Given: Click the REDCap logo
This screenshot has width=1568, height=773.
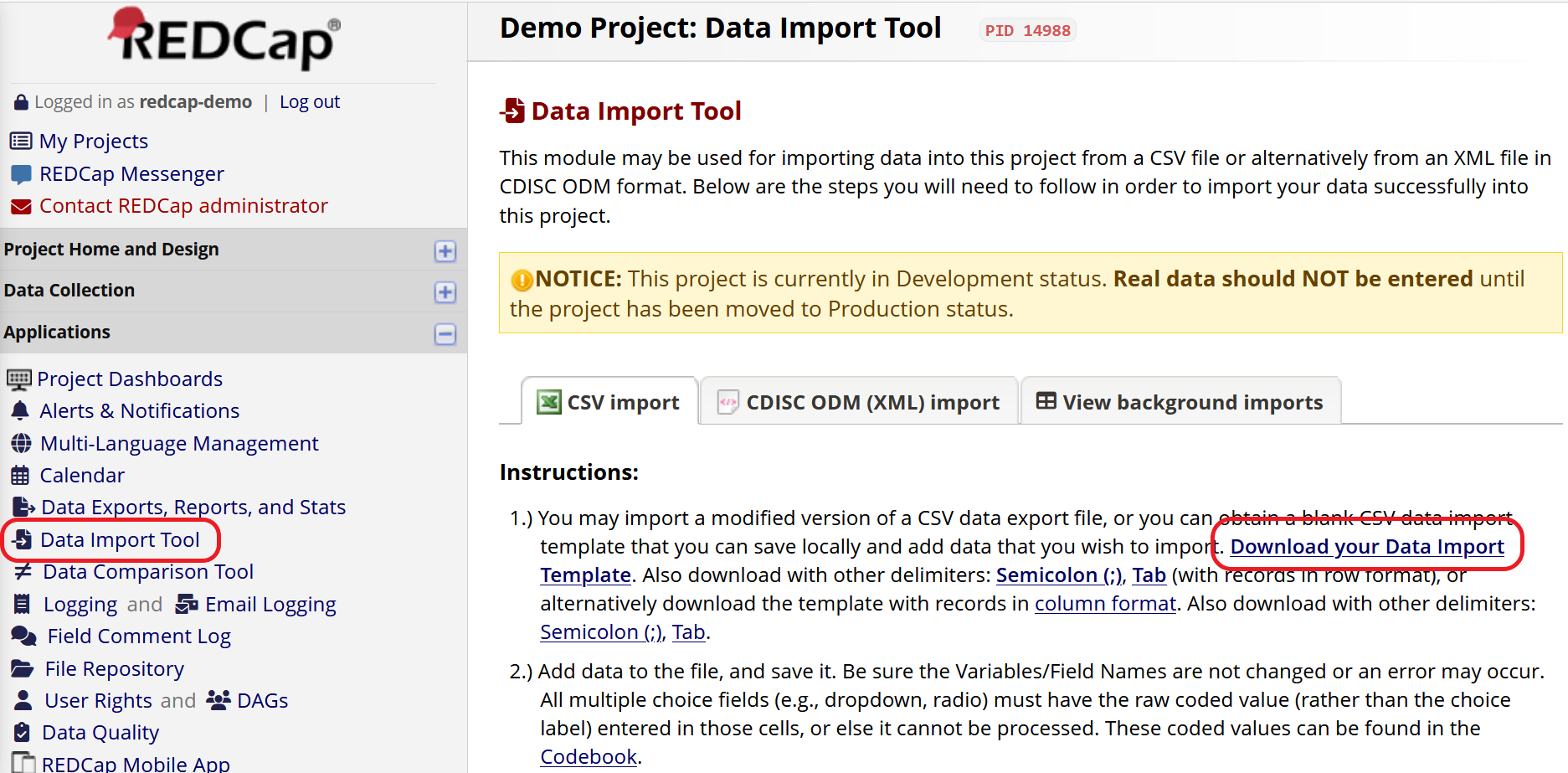Looking at the screenshot, I should coord(224,38).
